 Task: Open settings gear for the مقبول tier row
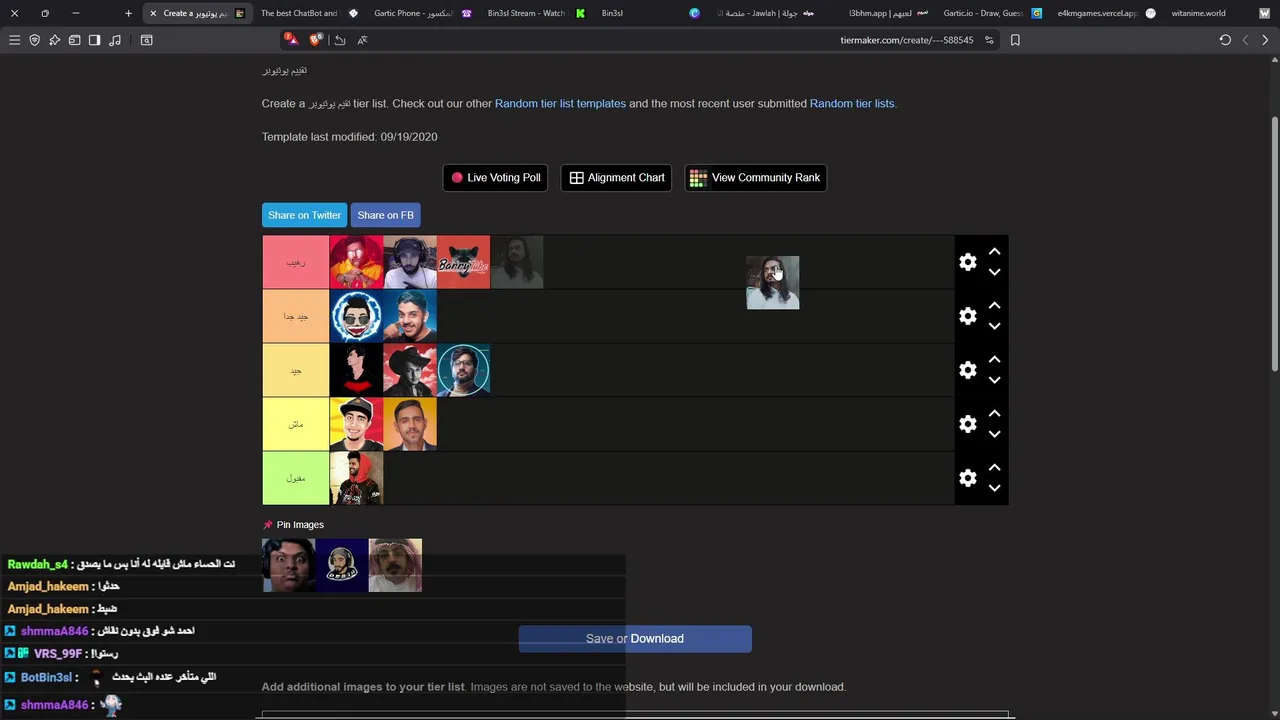[967, 478]
